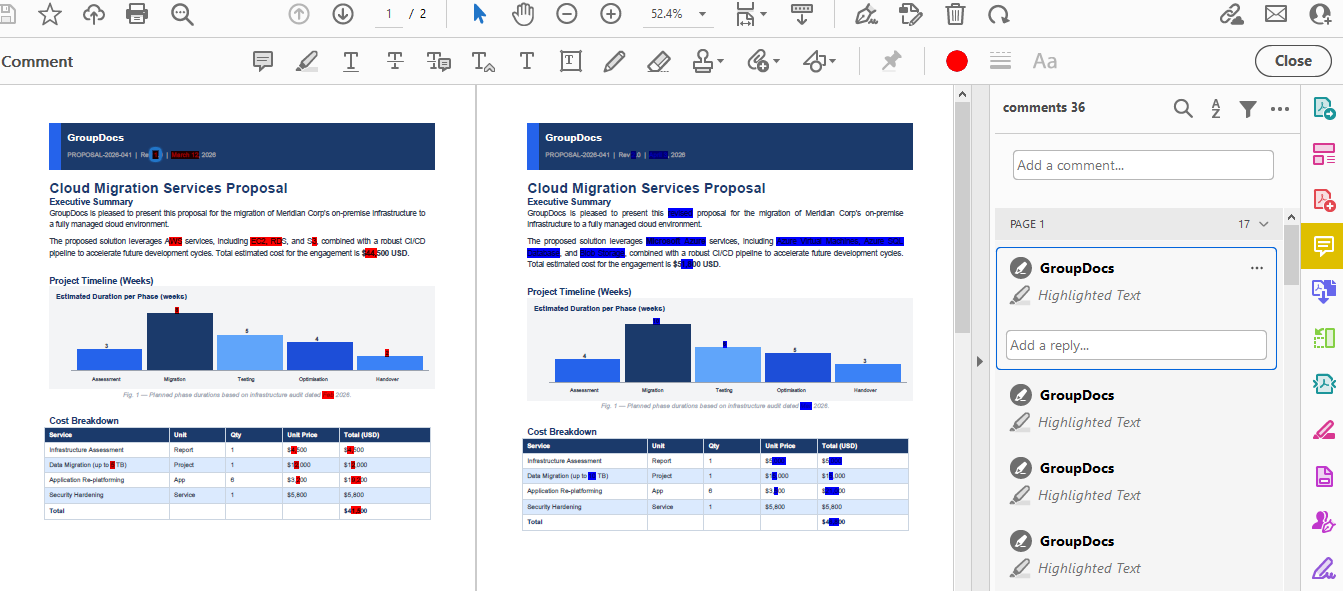The height and width of the screenshot is (591, 1343).
Task: Click the share link cloud icon
Action: [1232, 14]
